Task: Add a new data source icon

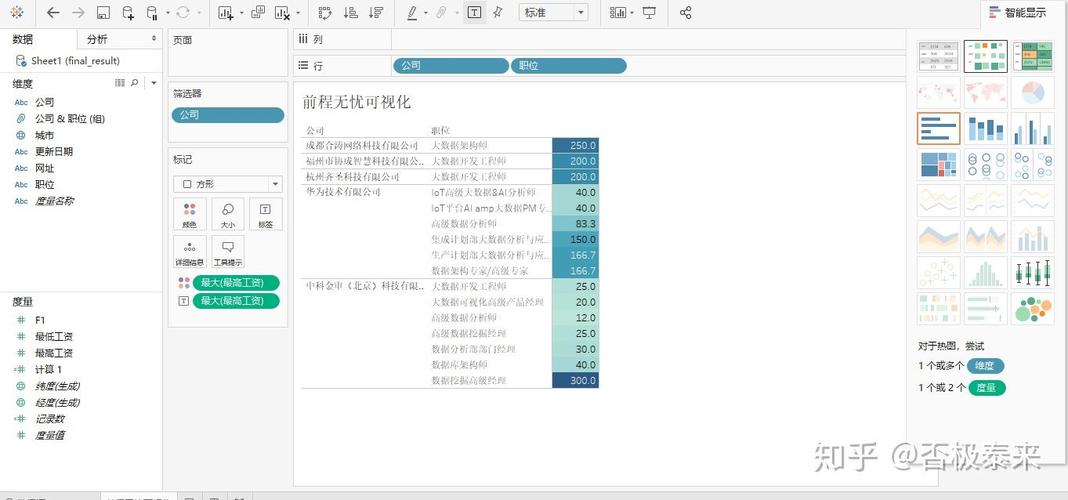Action: (127, 12)
